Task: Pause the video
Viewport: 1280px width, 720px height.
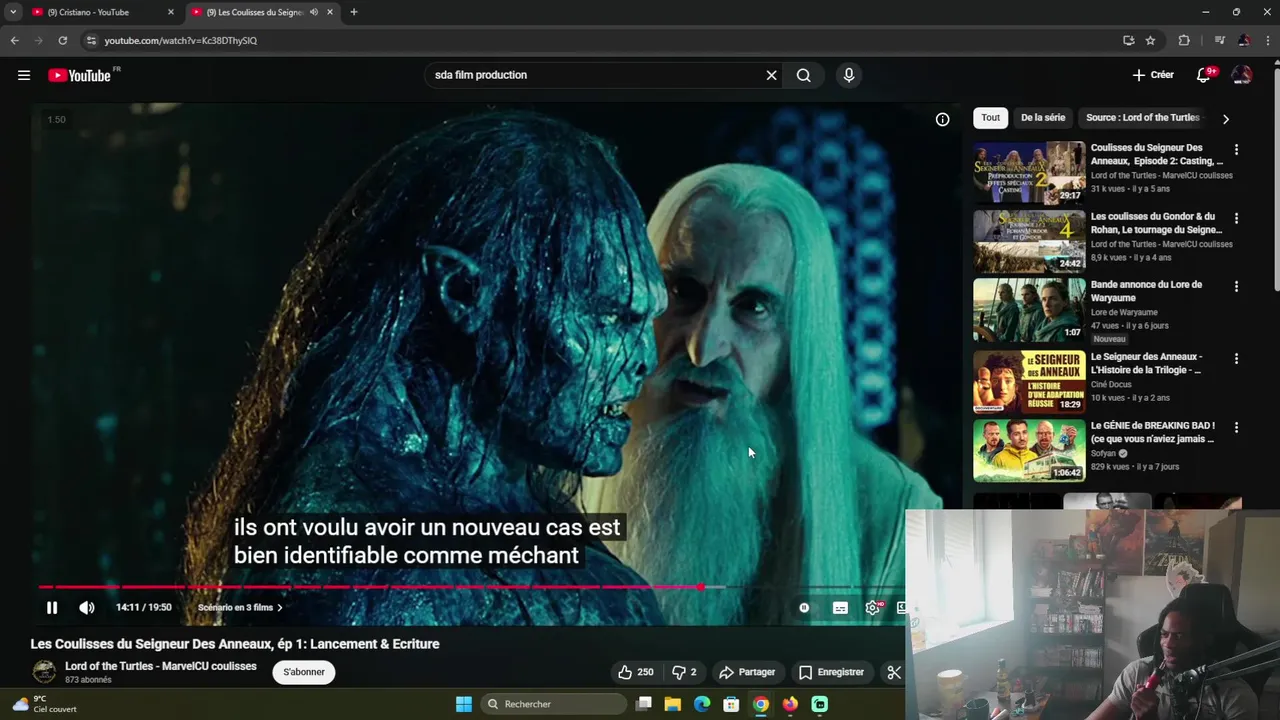Action: click(x=52, y=607)
